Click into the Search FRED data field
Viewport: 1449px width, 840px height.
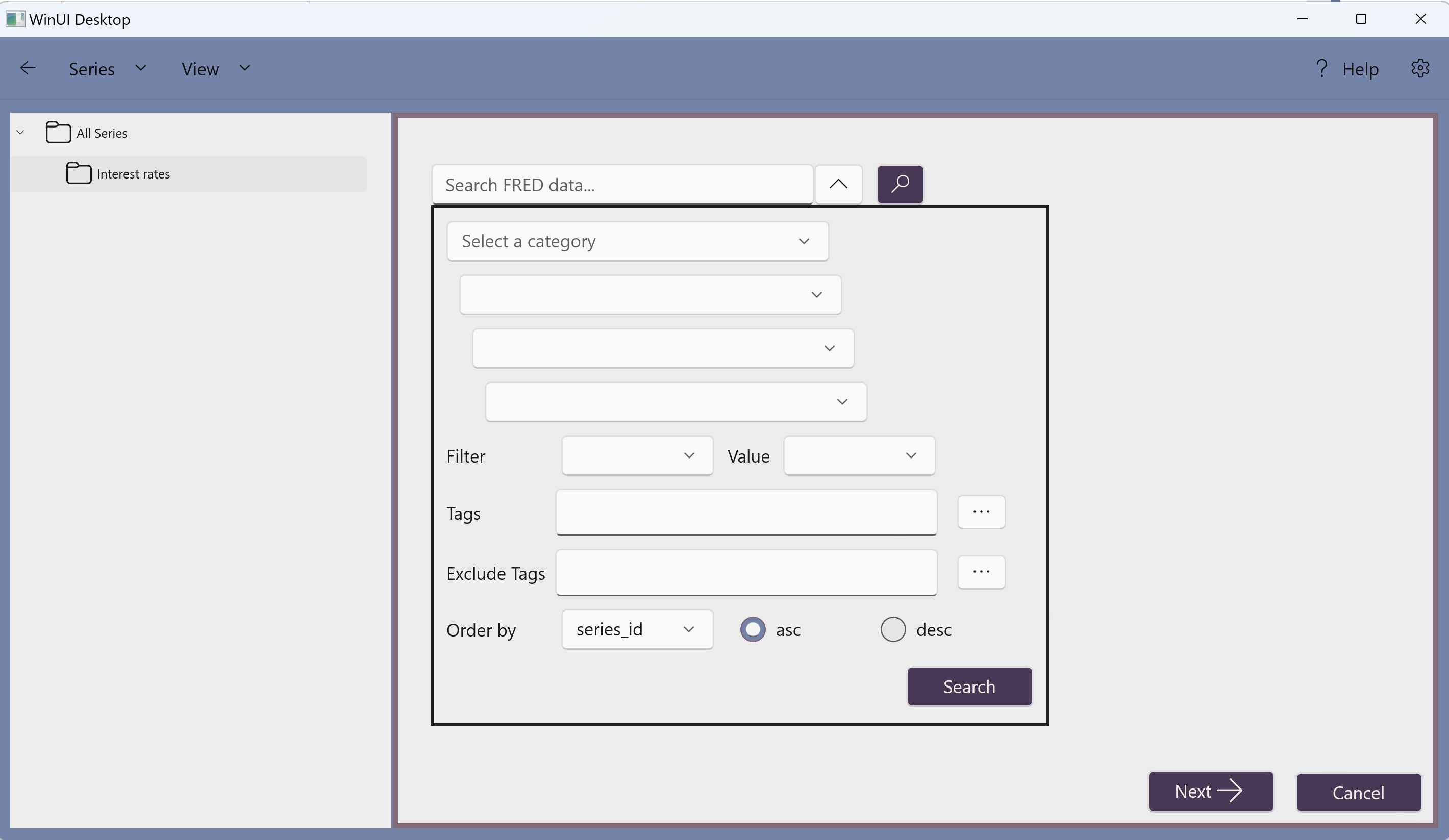point(621,185)
